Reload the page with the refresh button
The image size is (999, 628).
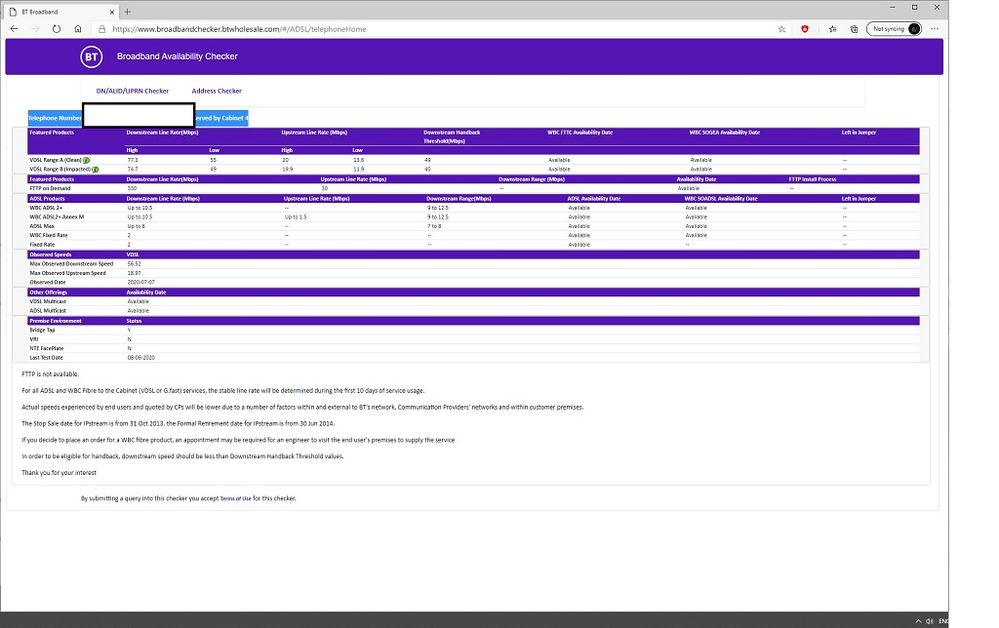tap(58, 29)
